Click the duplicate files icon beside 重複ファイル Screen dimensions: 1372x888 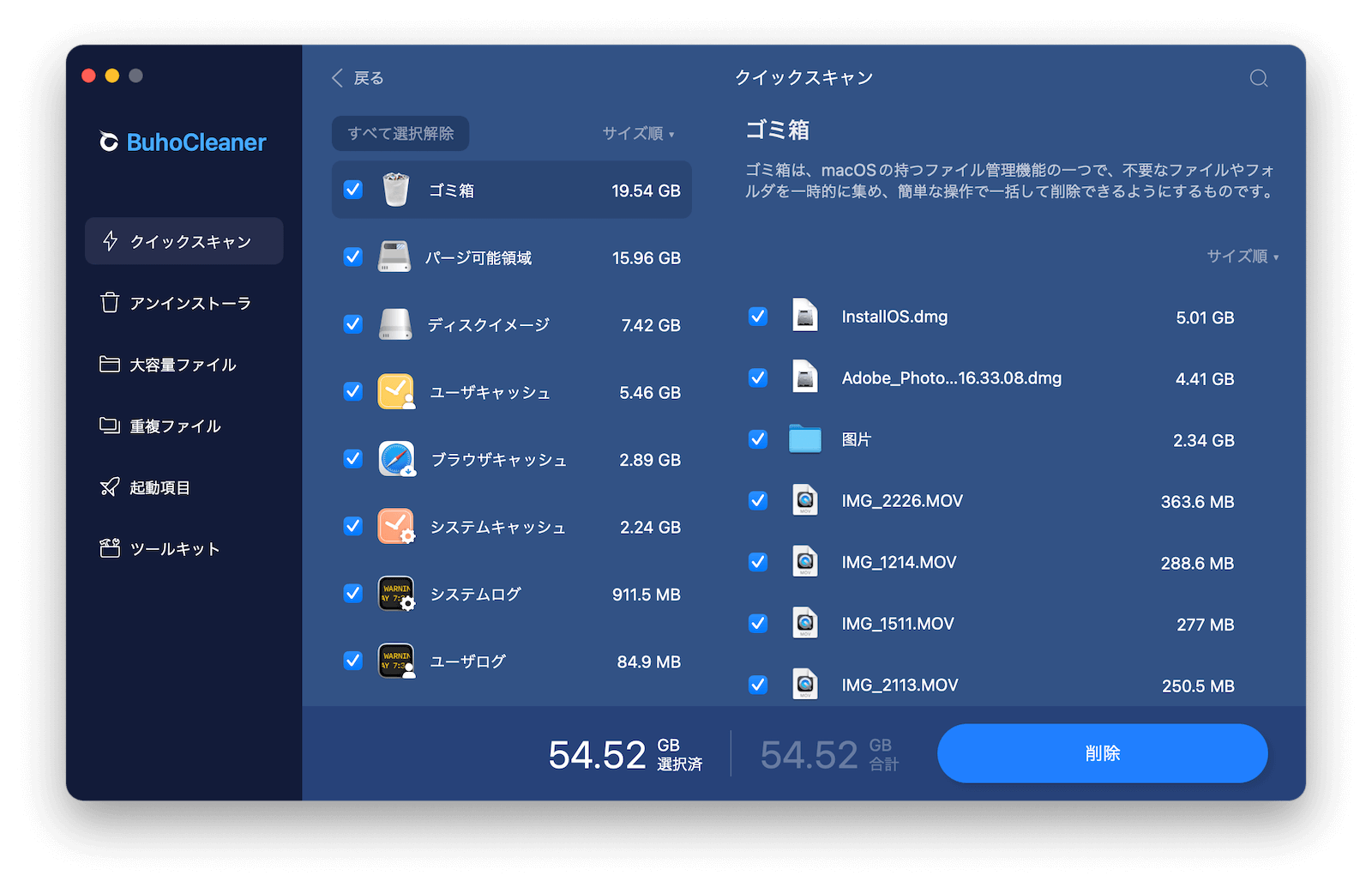[x=110, y=426]
